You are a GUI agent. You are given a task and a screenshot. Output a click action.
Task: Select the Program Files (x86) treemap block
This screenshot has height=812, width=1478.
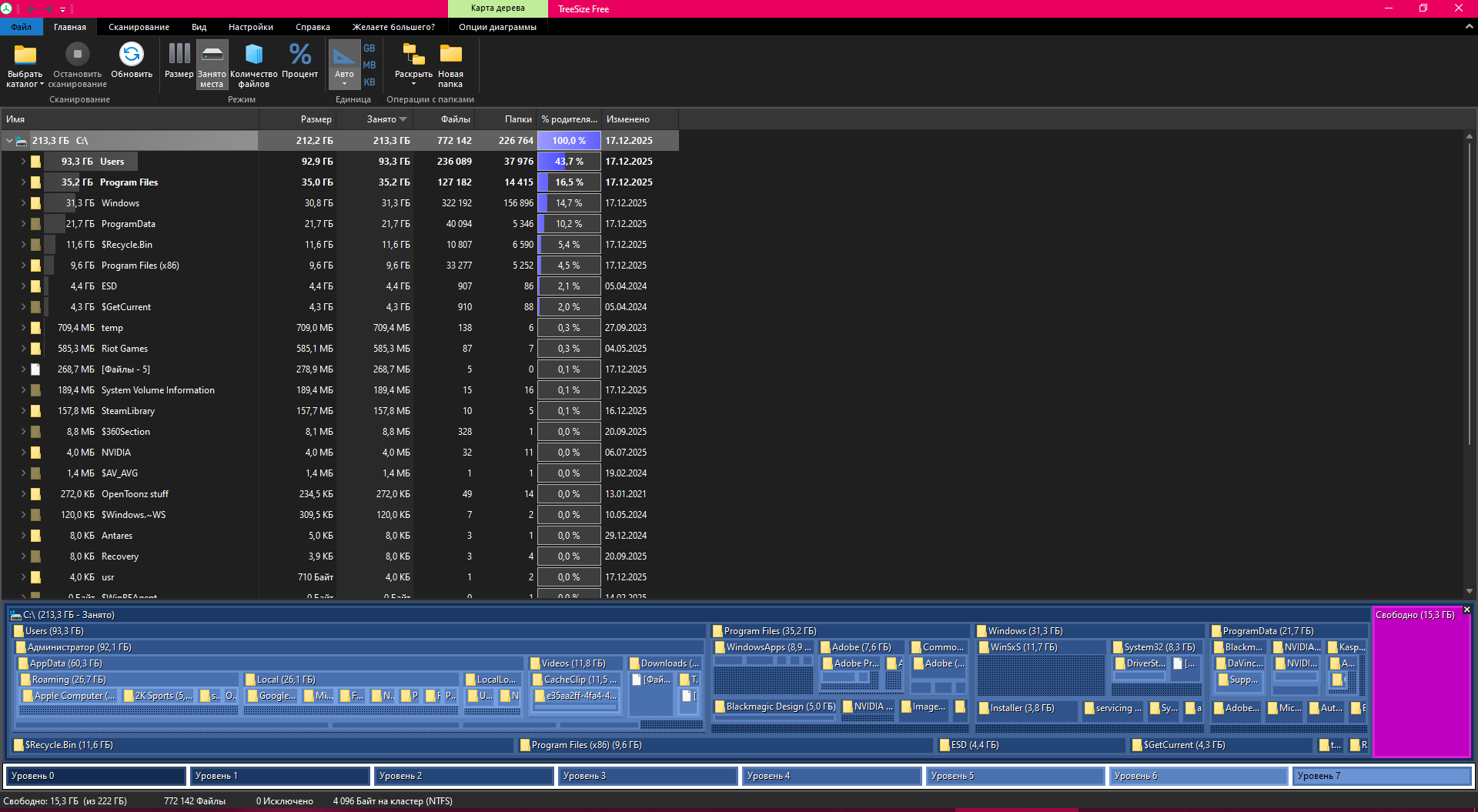pos(725,745)
